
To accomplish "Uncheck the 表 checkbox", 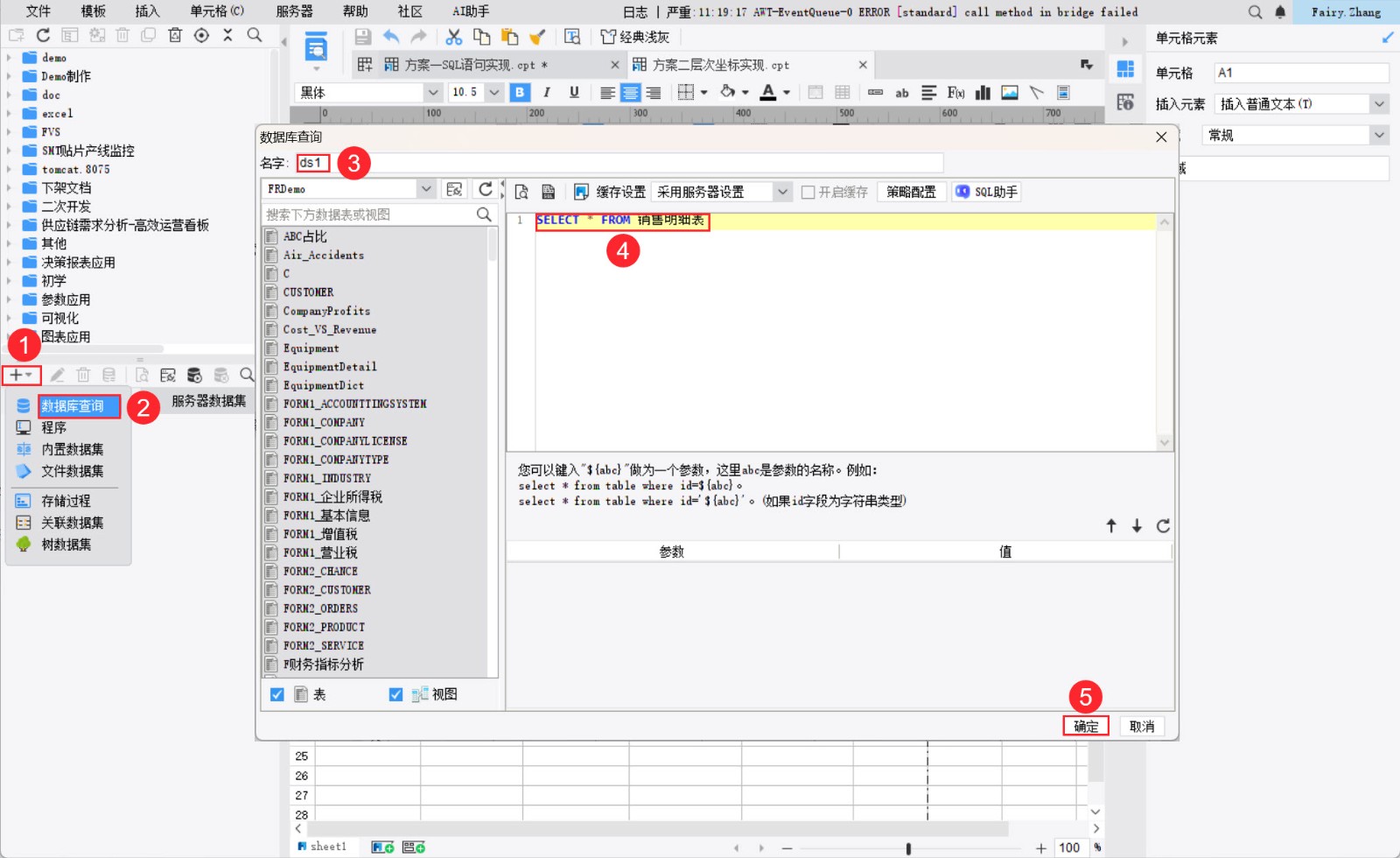I will click(x=277, y=694).
